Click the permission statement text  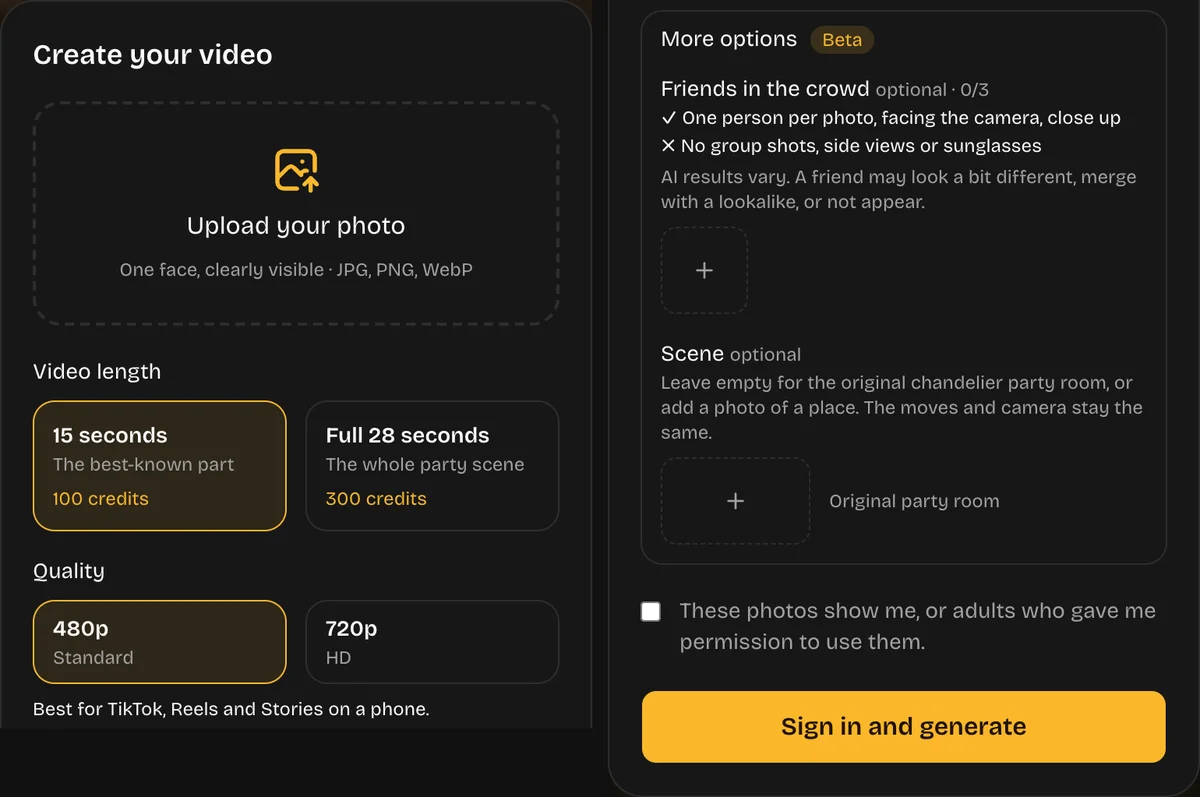point(918,626)
